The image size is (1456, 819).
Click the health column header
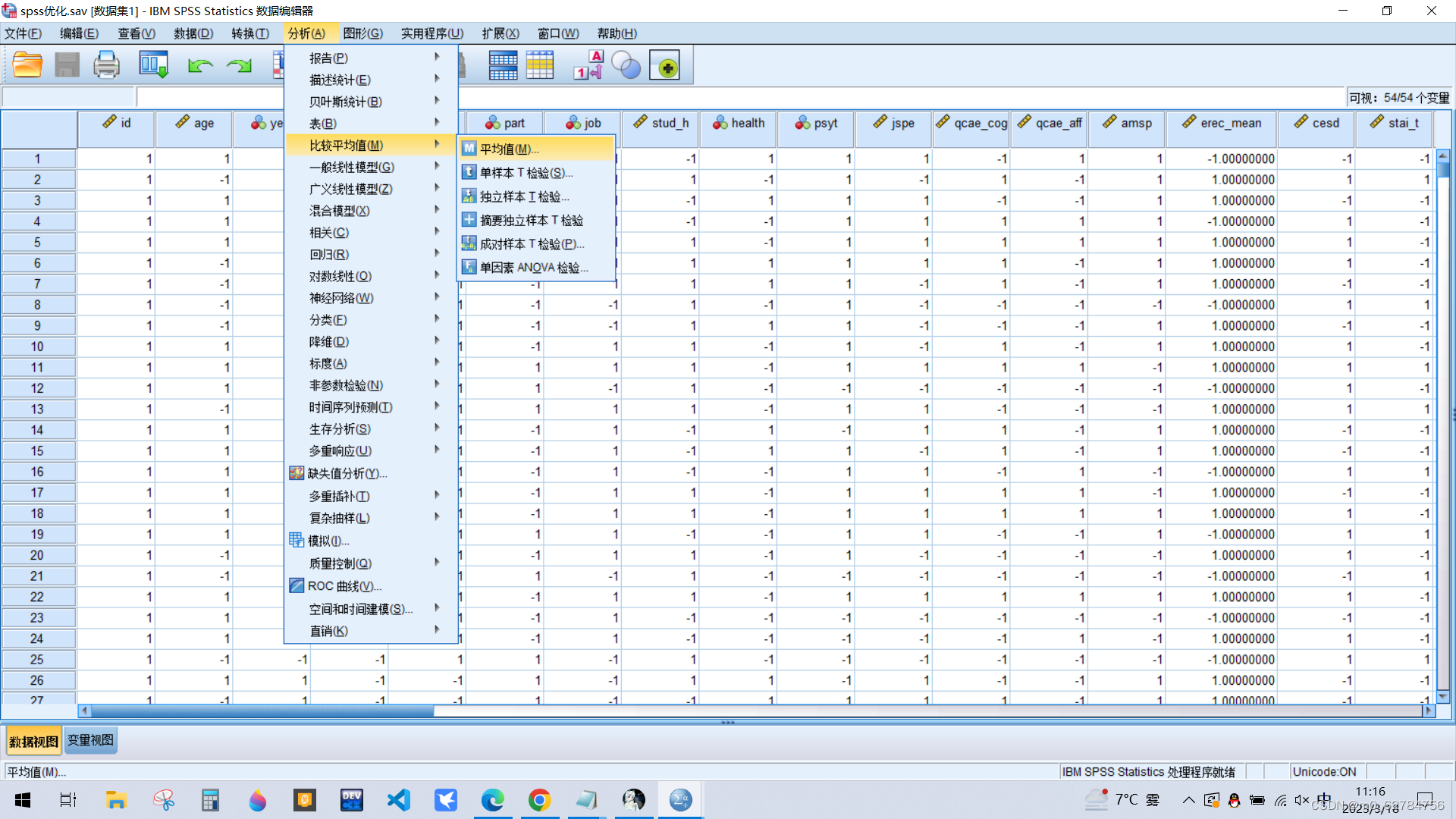tap(739, 123)
